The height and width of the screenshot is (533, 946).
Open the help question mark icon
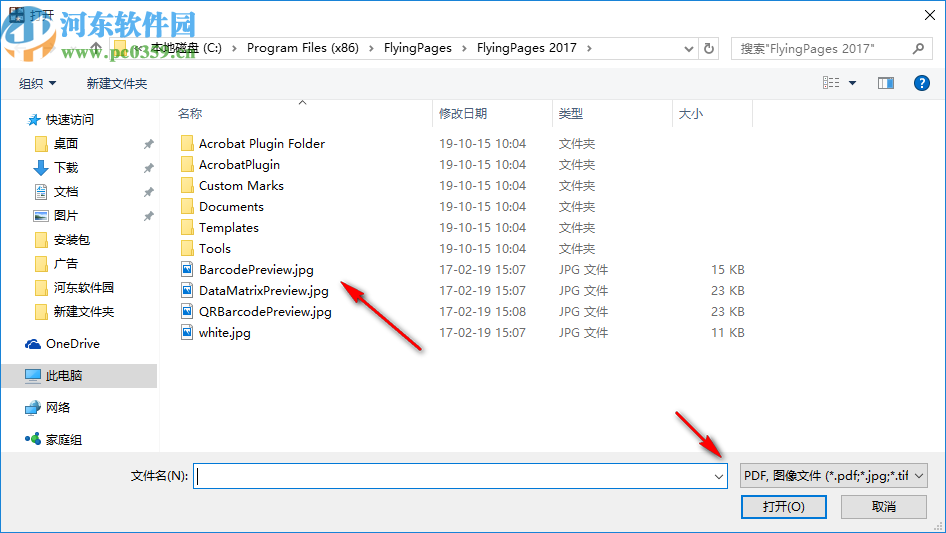[x=921, y=83]
